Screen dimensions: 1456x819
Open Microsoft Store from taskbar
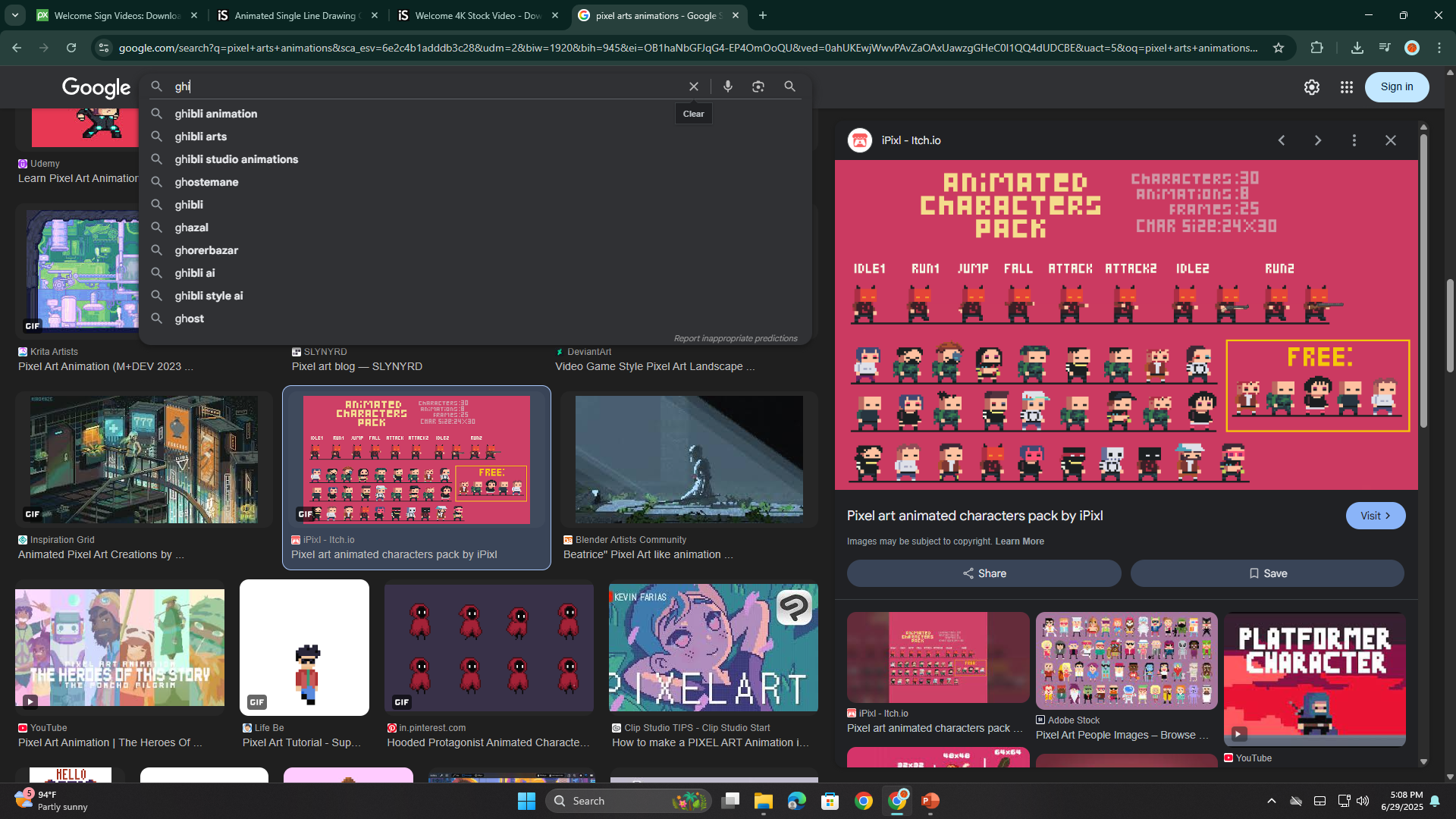(x=830, y=801)
